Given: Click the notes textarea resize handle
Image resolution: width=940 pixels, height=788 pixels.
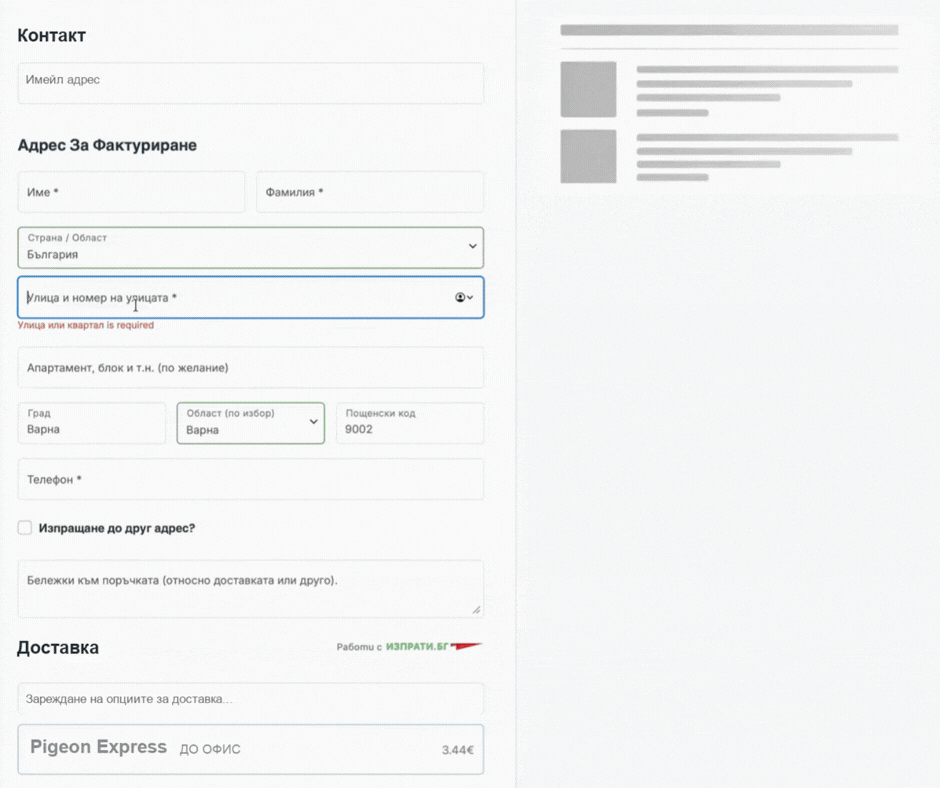Looking at the screenshot, I should point(476,610).
